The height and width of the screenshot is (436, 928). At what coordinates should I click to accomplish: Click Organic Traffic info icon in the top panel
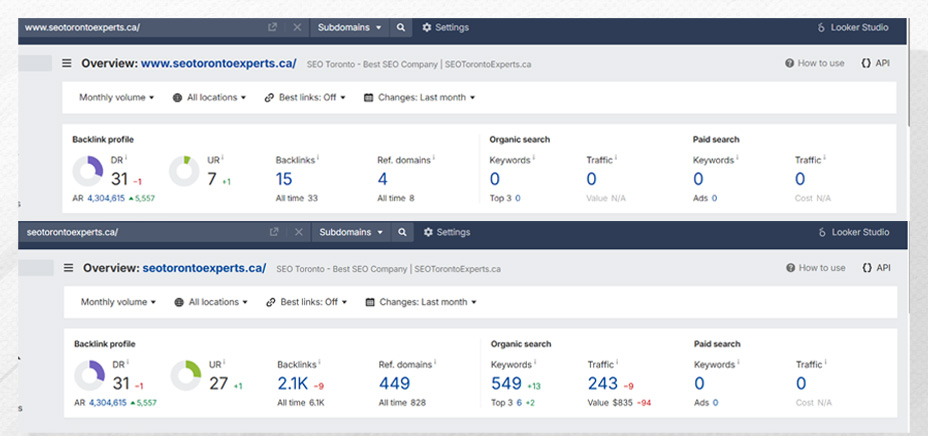coord(616,158)
